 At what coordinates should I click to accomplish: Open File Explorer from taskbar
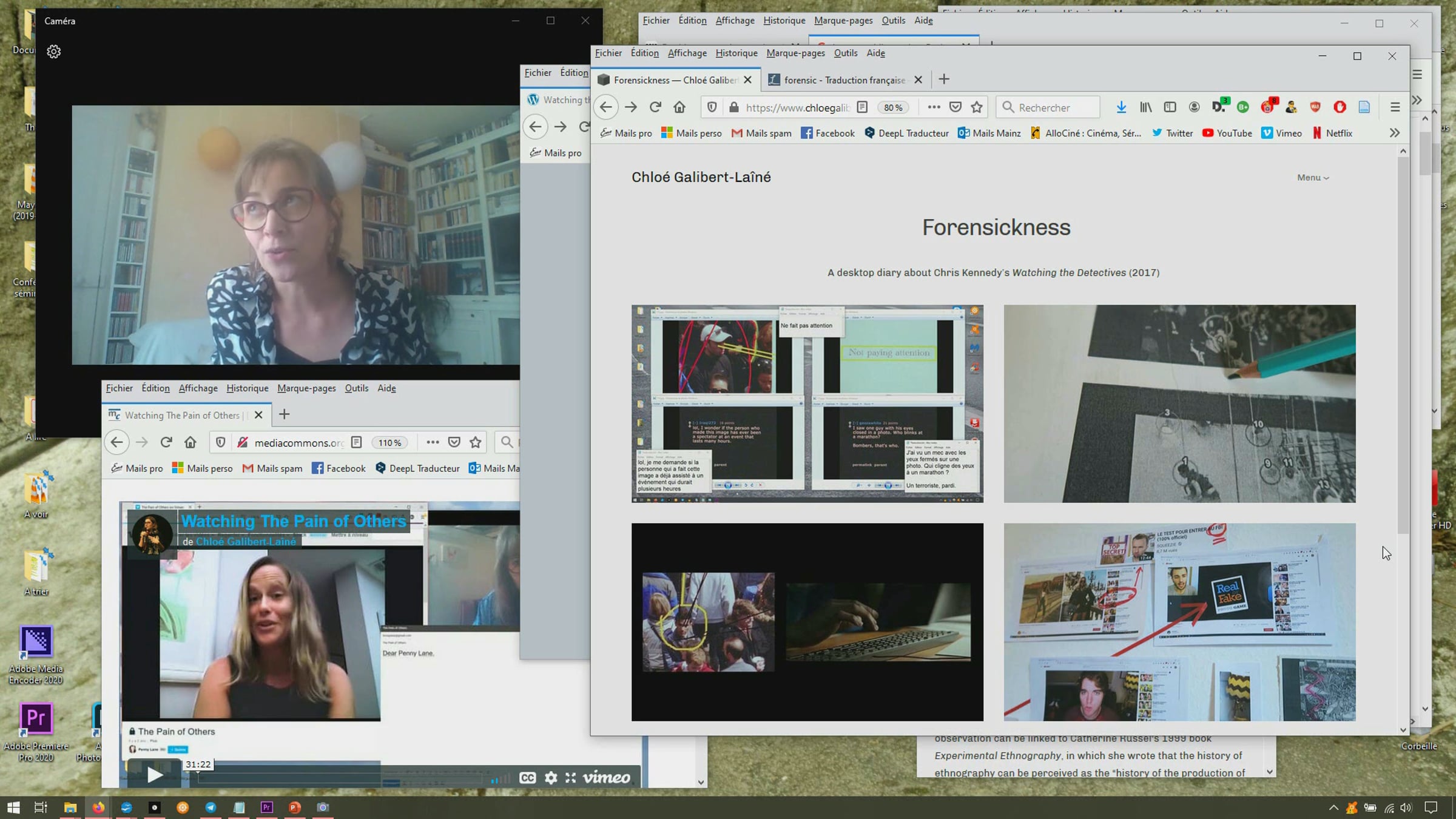pos(70,807)
